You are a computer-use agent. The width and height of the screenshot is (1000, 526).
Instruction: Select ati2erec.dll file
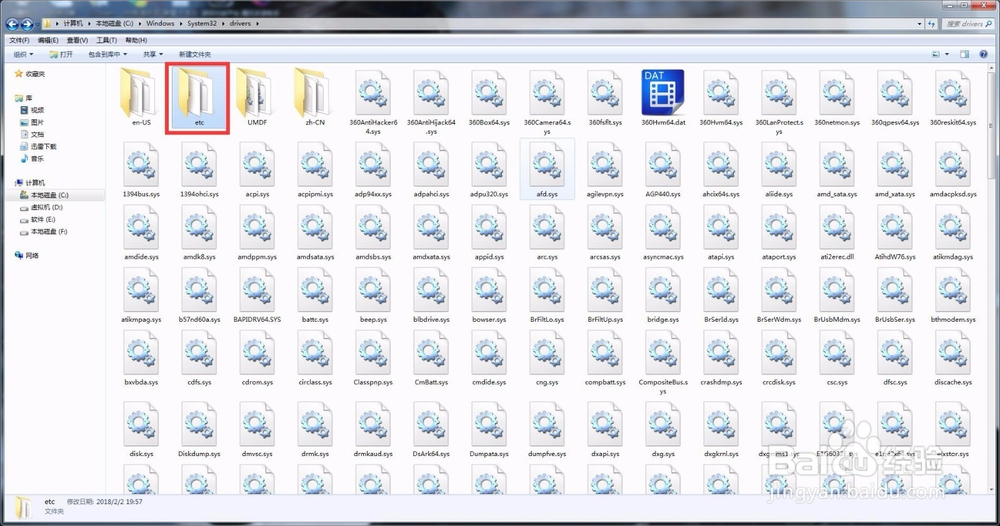(837, 232)
